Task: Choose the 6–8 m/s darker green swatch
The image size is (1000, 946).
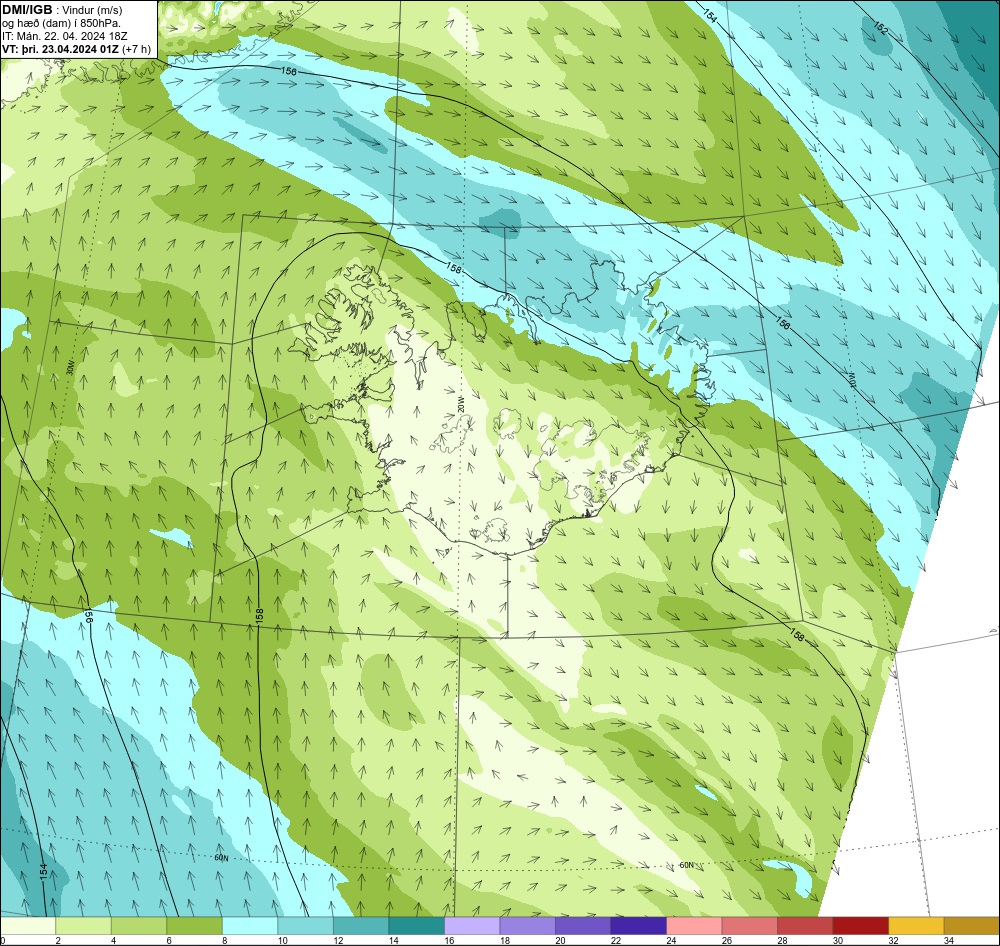Action: click(x=195, y=926)
